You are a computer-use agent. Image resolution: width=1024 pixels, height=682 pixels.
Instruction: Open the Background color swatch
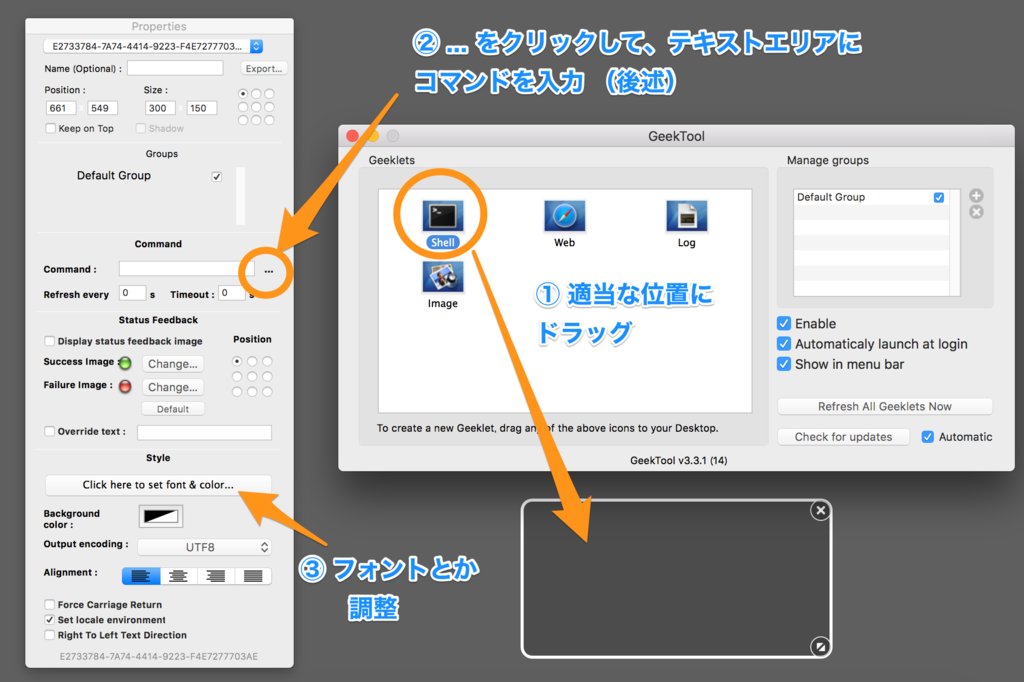(x=161, y=516)
